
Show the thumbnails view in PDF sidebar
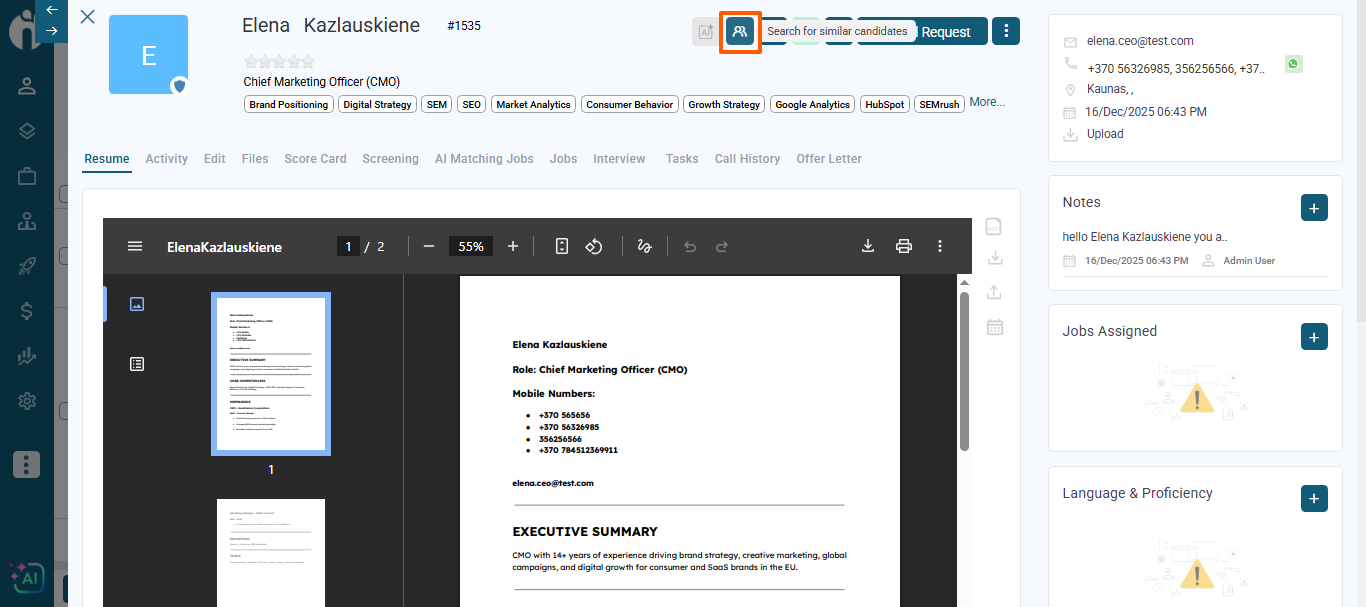(x=137, y=304)
